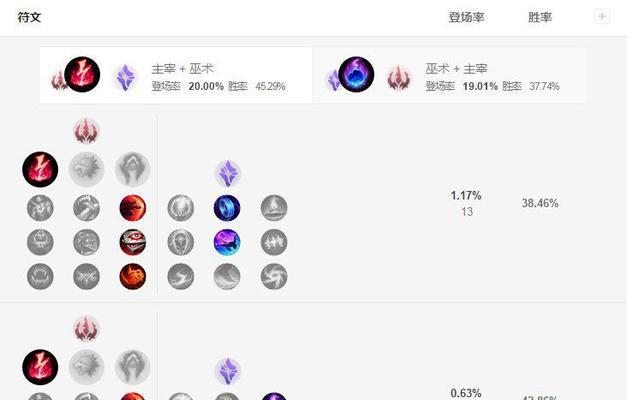Click the red Eyeball Collection rune icon

click(x=133, y=242)
